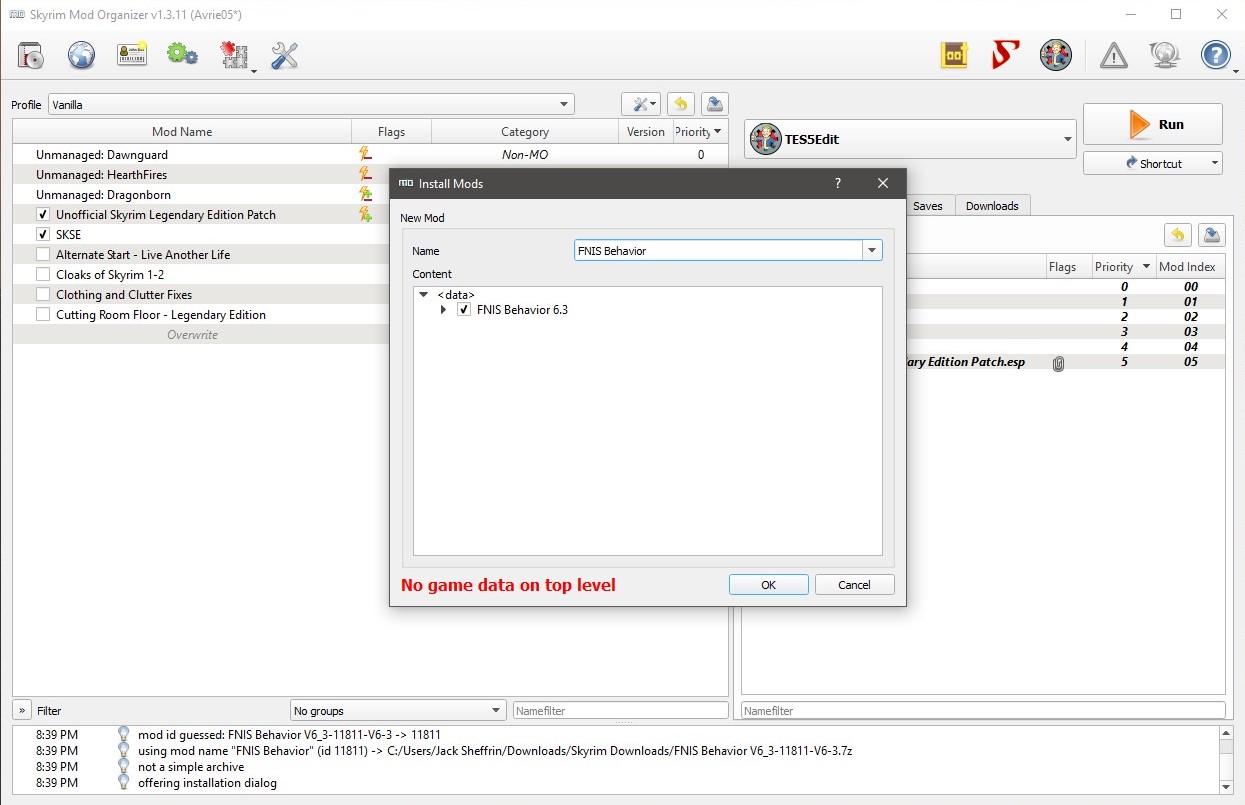The width and height of the screenshot is (1245, 805).
Task: Enable Clothing and Clutter Fixes mod
Action: pos(43,295)
